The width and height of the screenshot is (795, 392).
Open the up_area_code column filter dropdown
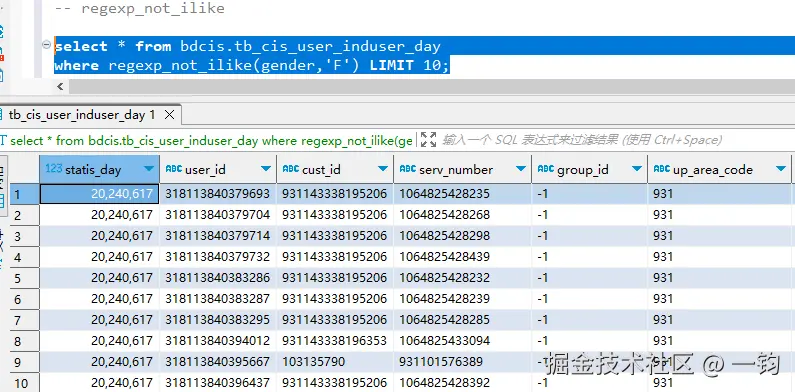[781, 169]
